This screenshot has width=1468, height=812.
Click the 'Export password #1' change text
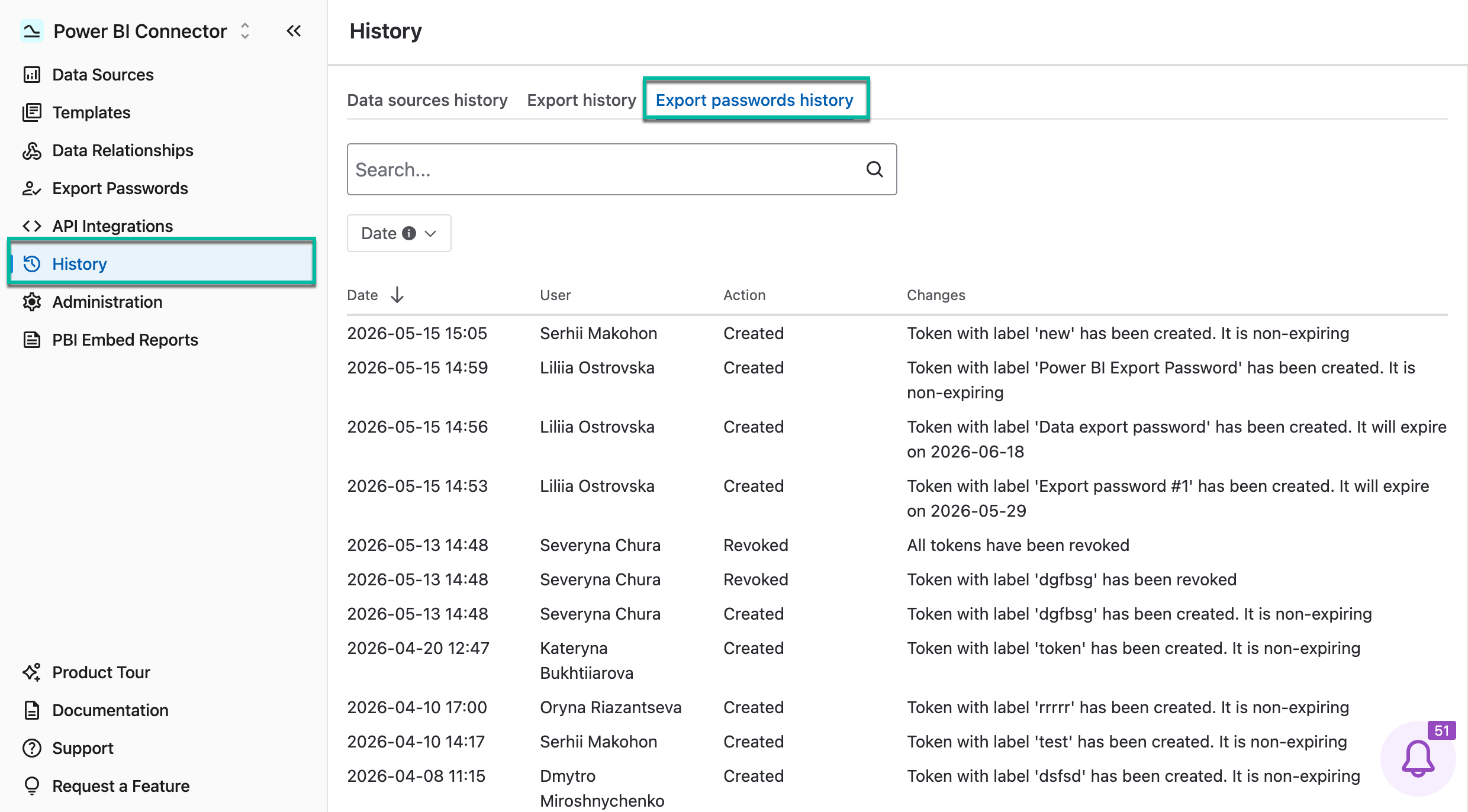click(1168, 498)
